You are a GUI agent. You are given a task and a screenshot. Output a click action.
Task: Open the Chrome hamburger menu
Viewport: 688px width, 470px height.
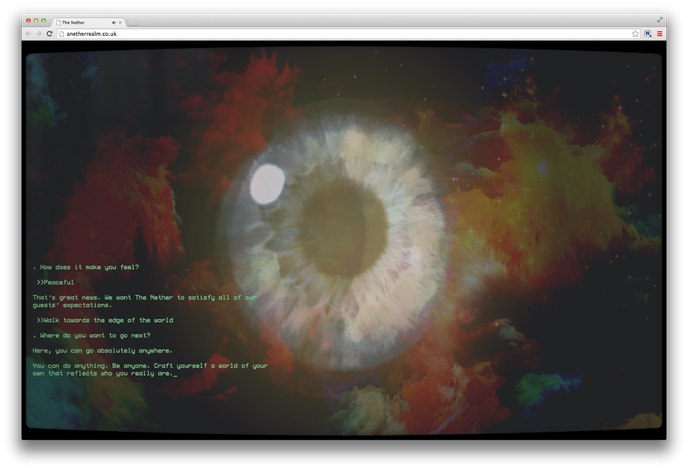click(x=659, y=33)
